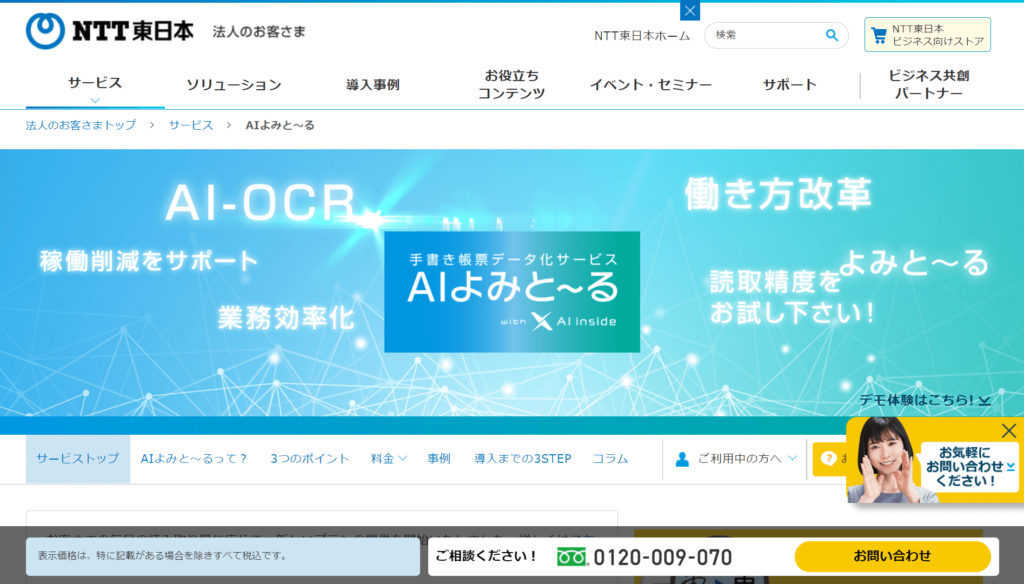Click the NTT East logo
Image resolution: width=1024 pixels, height=584 pixels.
click(110, 31)
